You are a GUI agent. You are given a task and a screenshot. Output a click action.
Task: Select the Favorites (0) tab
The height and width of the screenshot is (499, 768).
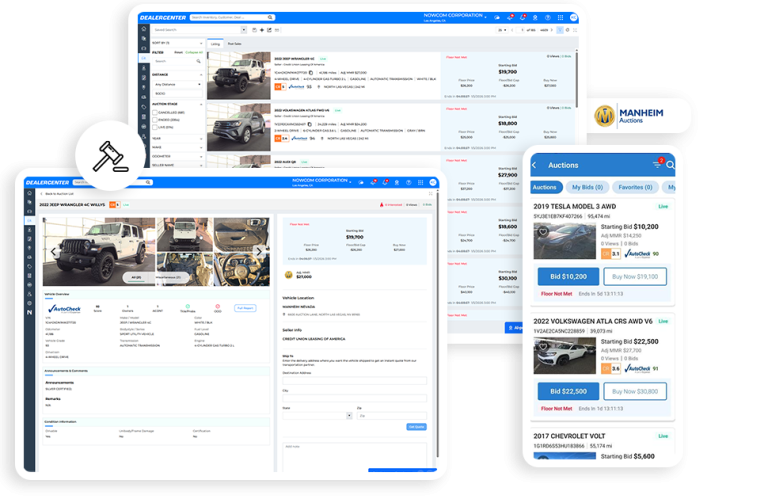pyautogui.click(x=635, y=187)
